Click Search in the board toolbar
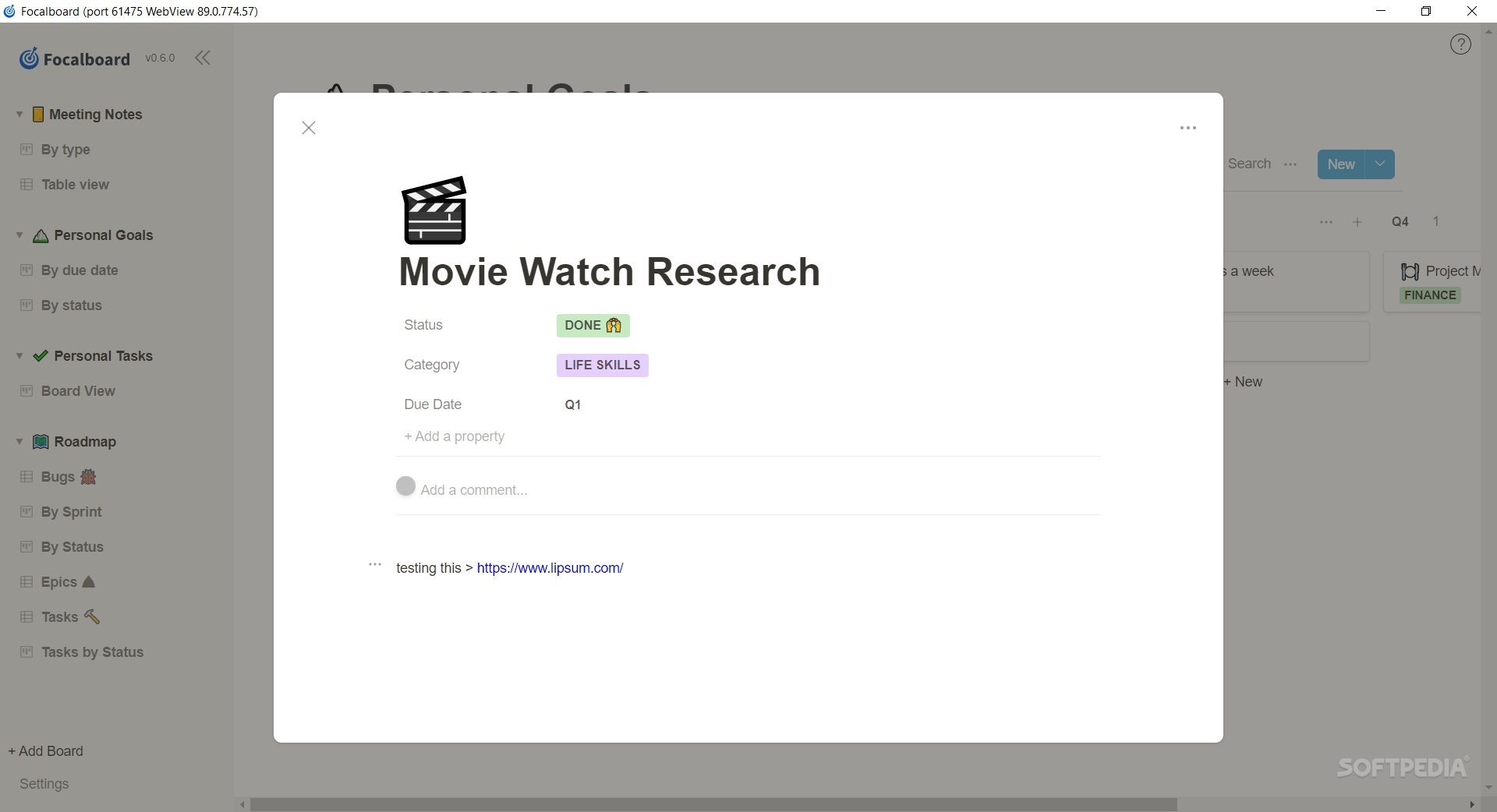Viewport: 1497px width, 812px height. pyautogui.click(x=1249, y=164)
